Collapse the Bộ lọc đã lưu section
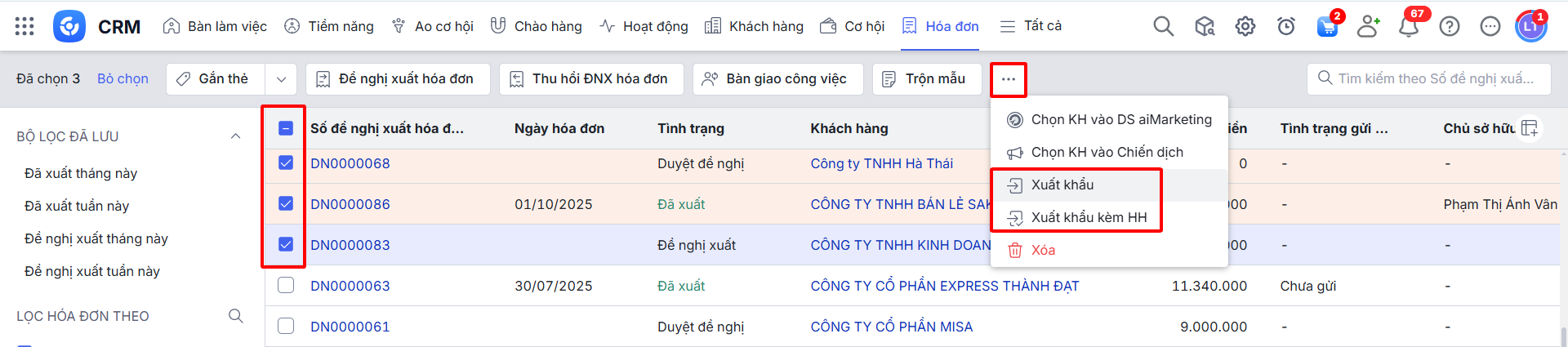The image size is (1568, 347). tap(235, 136)
